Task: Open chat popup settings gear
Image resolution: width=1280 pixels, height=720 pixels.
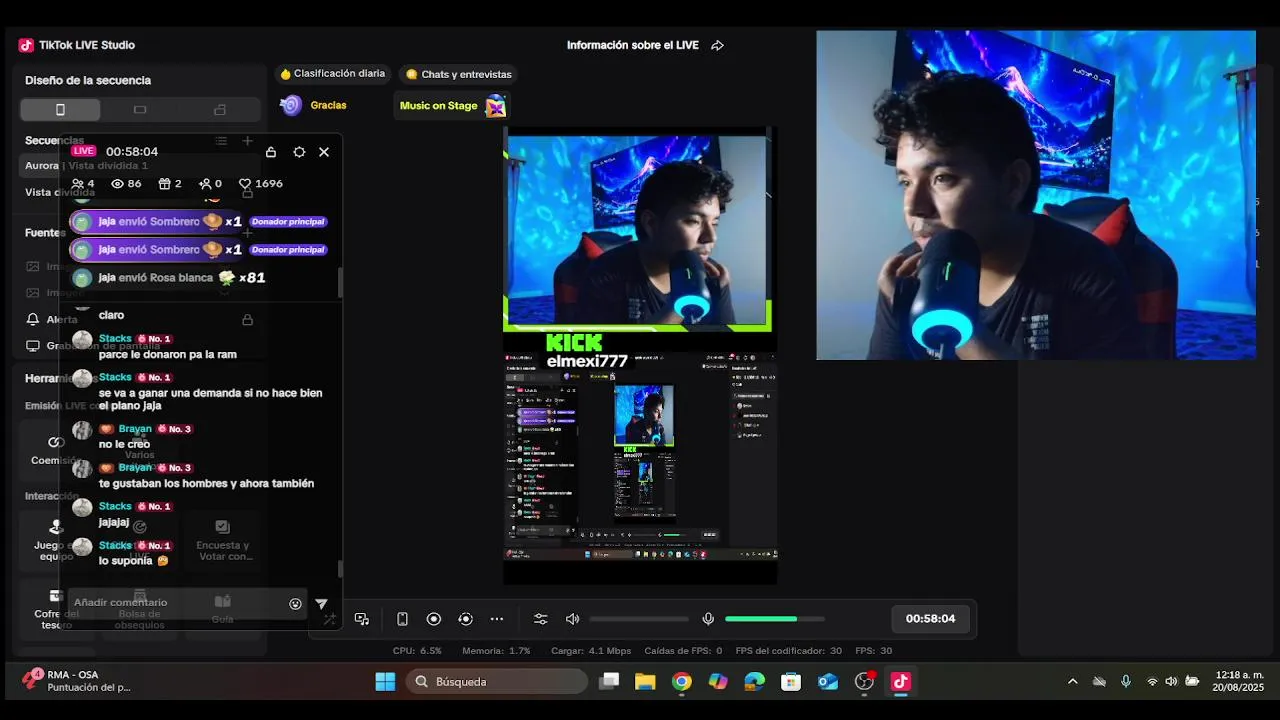Action: click(x=299, y=152)
